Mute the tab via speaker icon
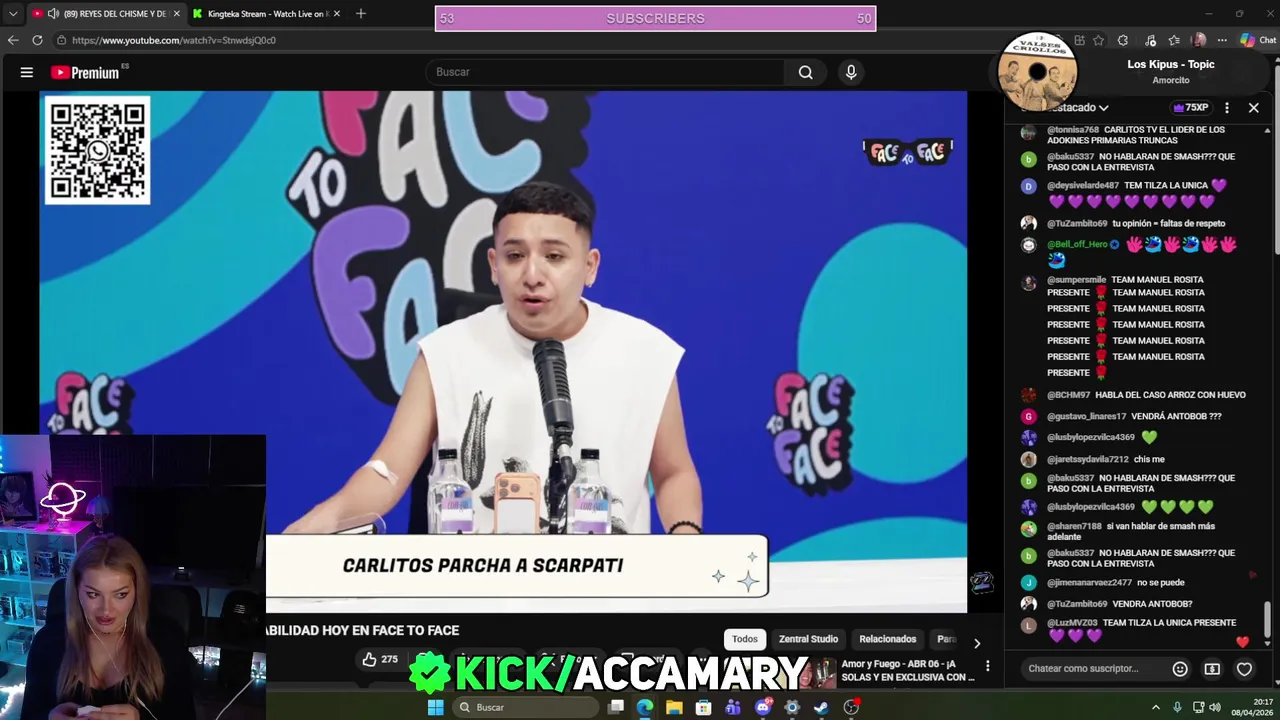Viewport: 1280px width, 720px height. (x=53, y=14)
